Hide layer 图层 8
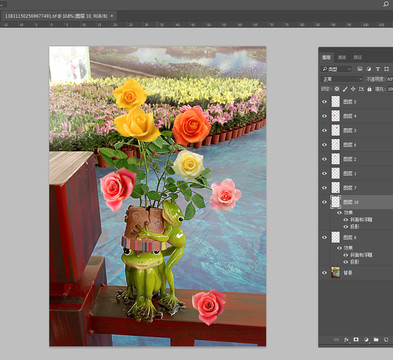This screenshot has height=360, width=393. 324,237
